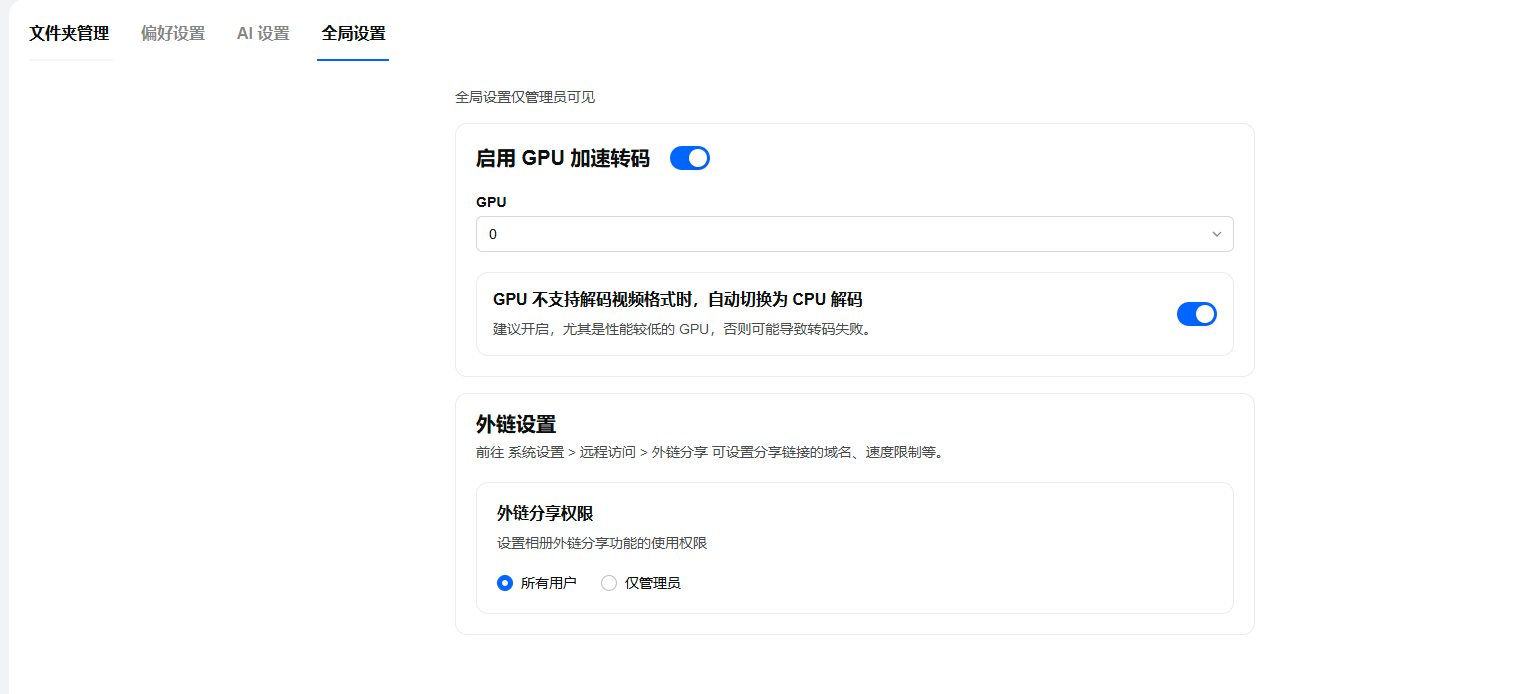Image resolution: width=1540 pixels, height=694 pixels.
Task: Toggle automatic CPU decode fallback switch
Action: 1197,314
